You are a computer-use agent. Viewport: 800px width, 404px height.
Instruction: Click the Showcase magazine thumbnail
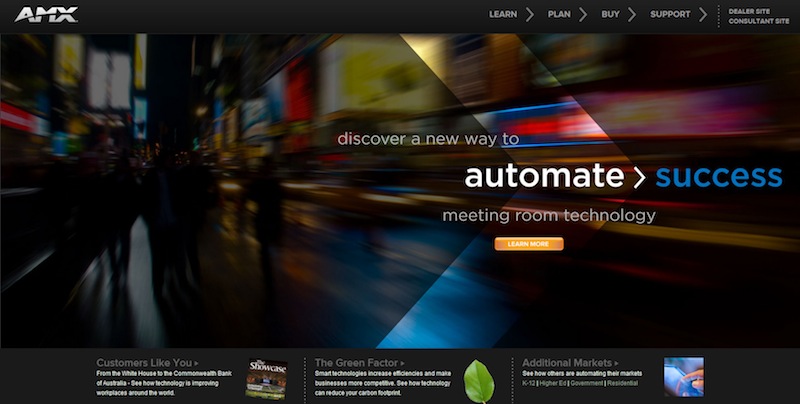click(266, 378)
